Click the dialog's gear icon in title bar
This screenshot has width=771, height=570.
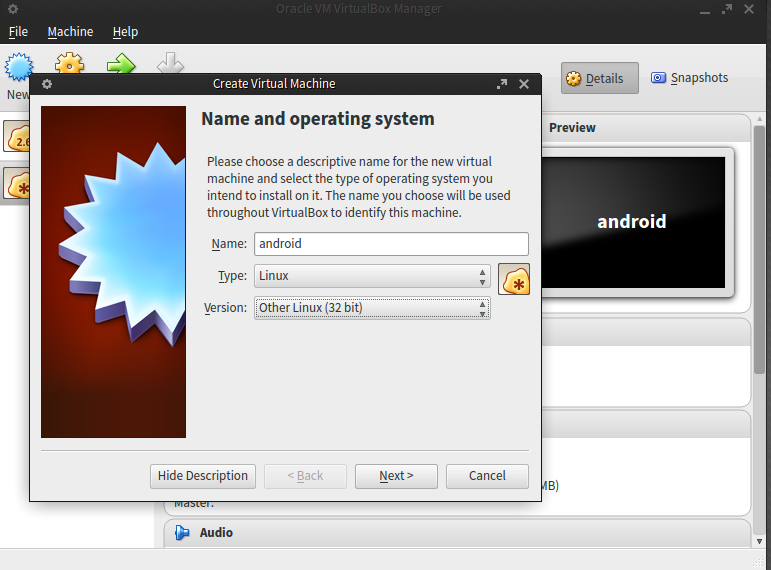point(47,84)
